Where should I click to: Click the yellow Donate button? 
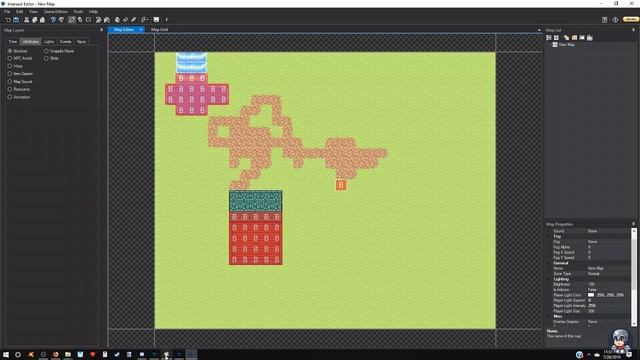tap(631, 19)
